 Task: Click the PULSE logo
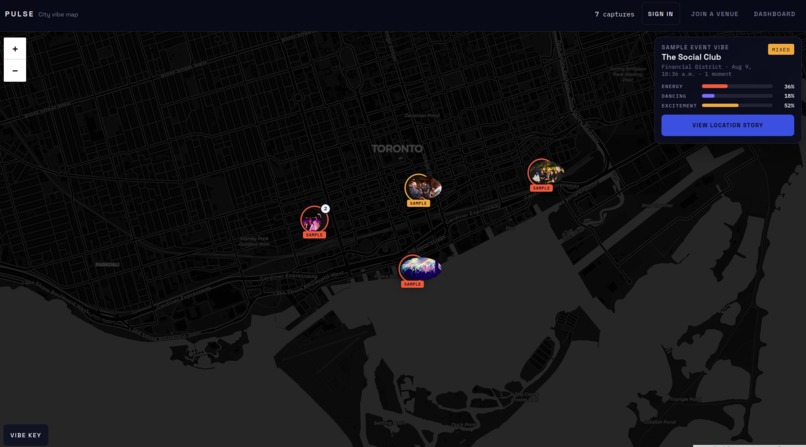pos(20,14)
